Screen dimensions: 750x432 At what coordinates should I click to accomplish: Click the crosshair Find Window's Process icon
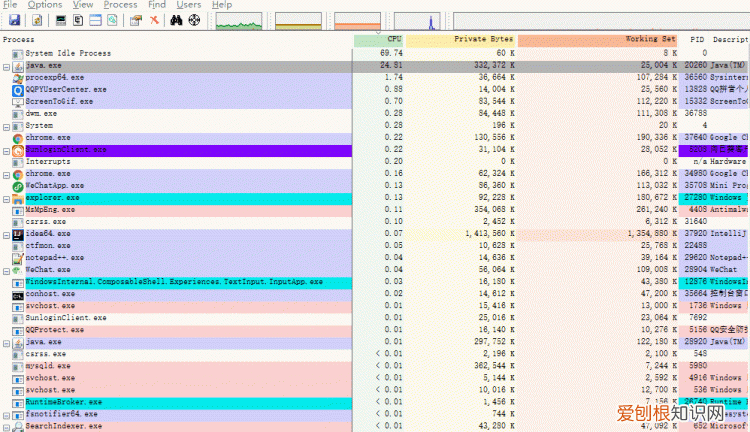coord(194,20)
